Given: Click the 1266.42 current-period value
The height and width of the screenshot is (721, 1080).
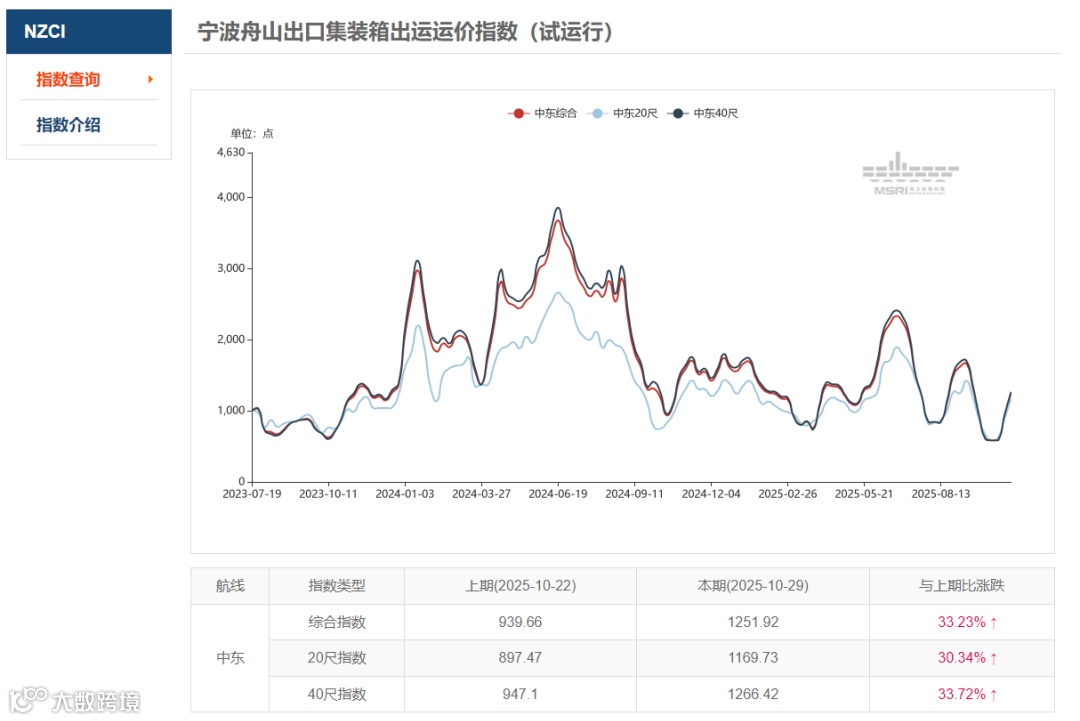Looking at the screenshot, I should coord(753,694).
